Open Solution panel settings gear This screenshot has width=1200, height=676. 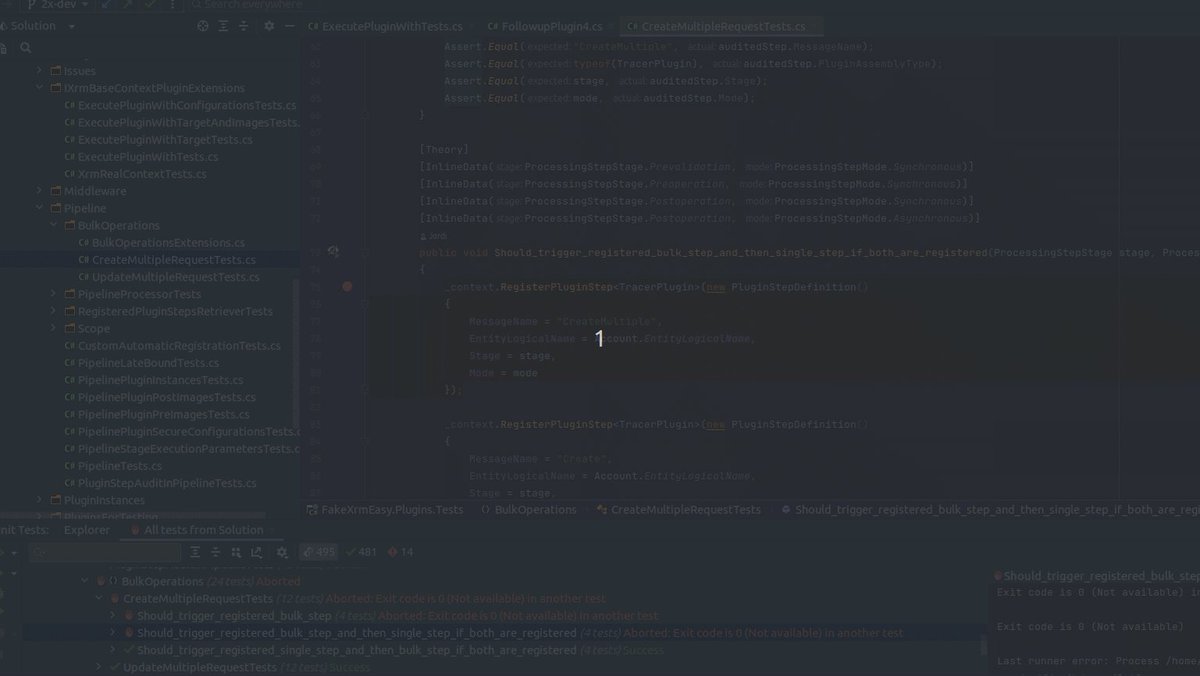[x=269, y=26]
